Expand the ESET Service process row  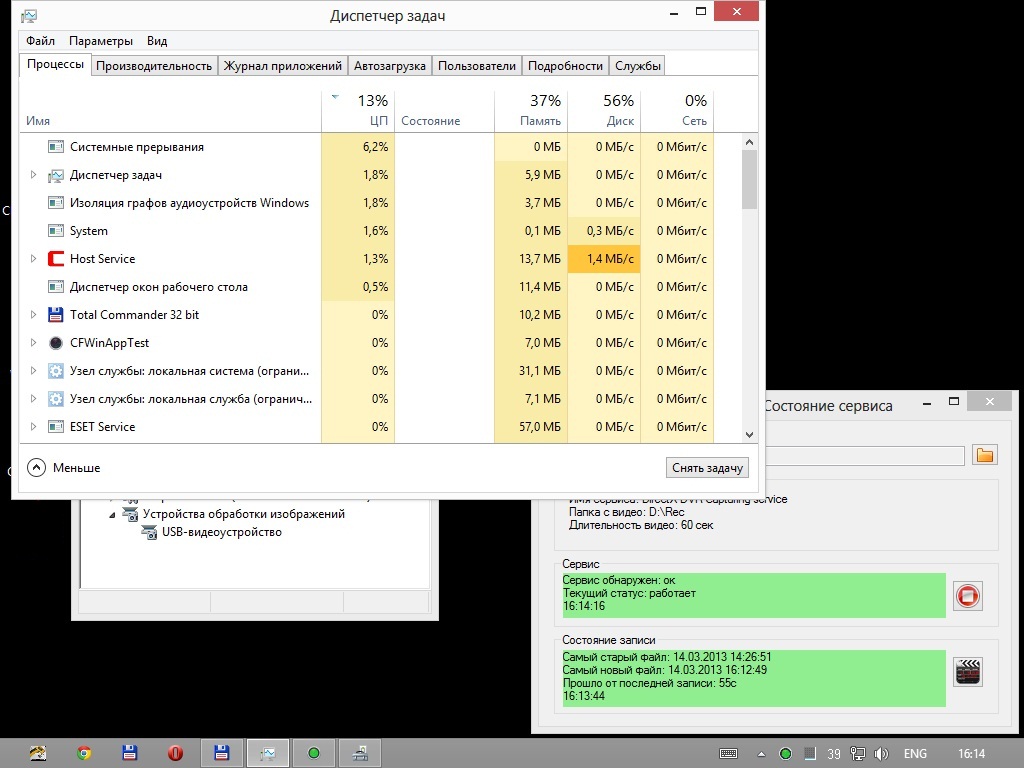coord(33,427)
